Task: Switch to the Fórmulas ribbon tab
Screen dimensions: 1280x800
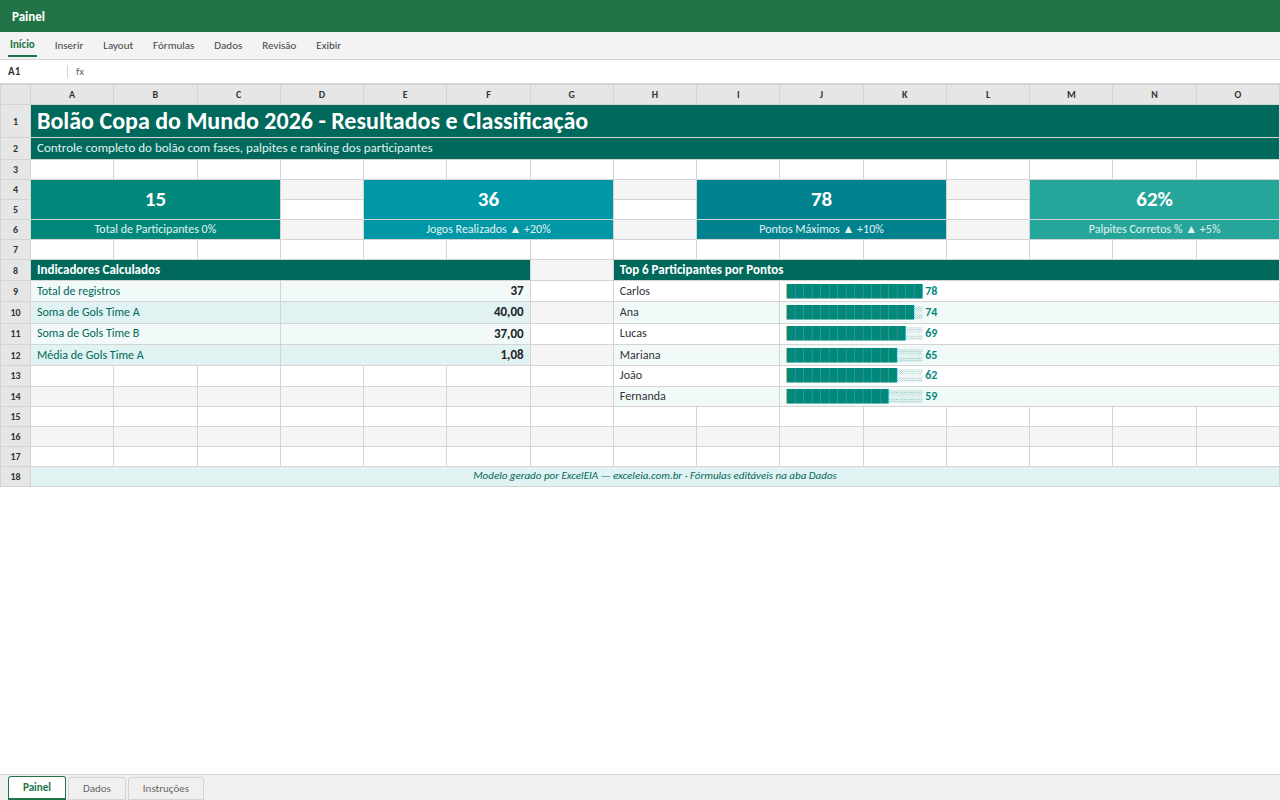Action: (173, 45)
